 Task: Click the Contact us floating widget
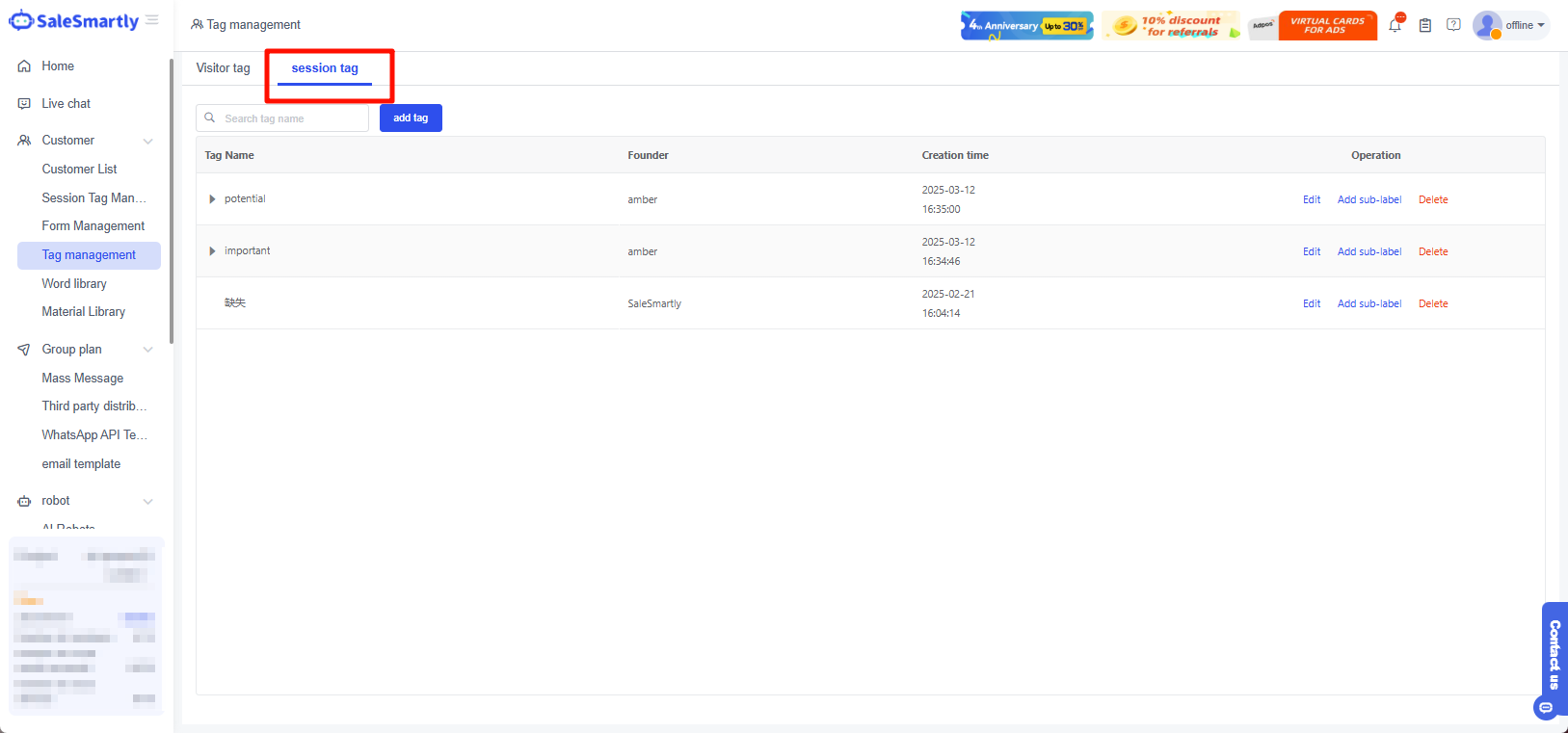1554,655
